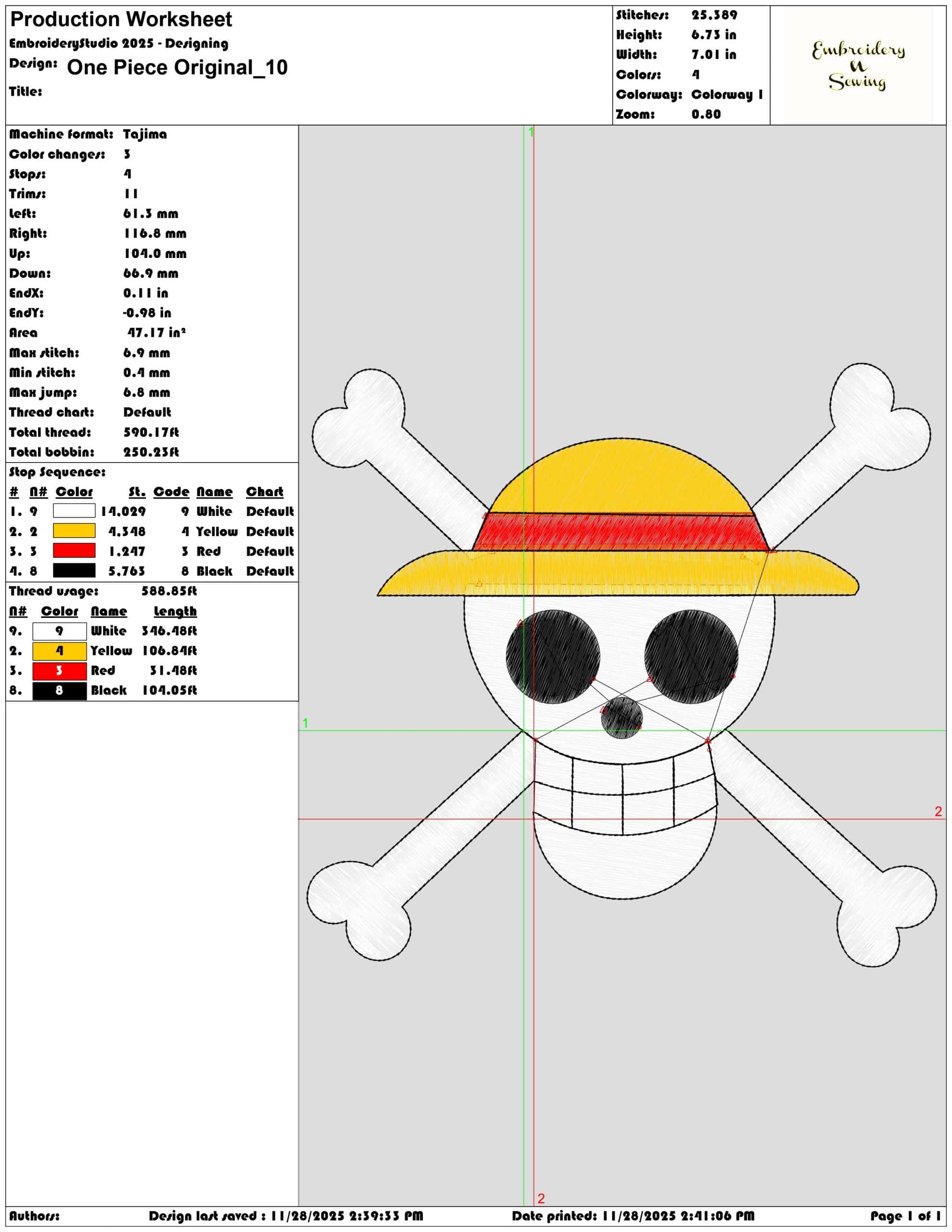Click 'EmbroideryStudio 2025 - Designing' text
The image size is (952, 1232).
[118, 43]
